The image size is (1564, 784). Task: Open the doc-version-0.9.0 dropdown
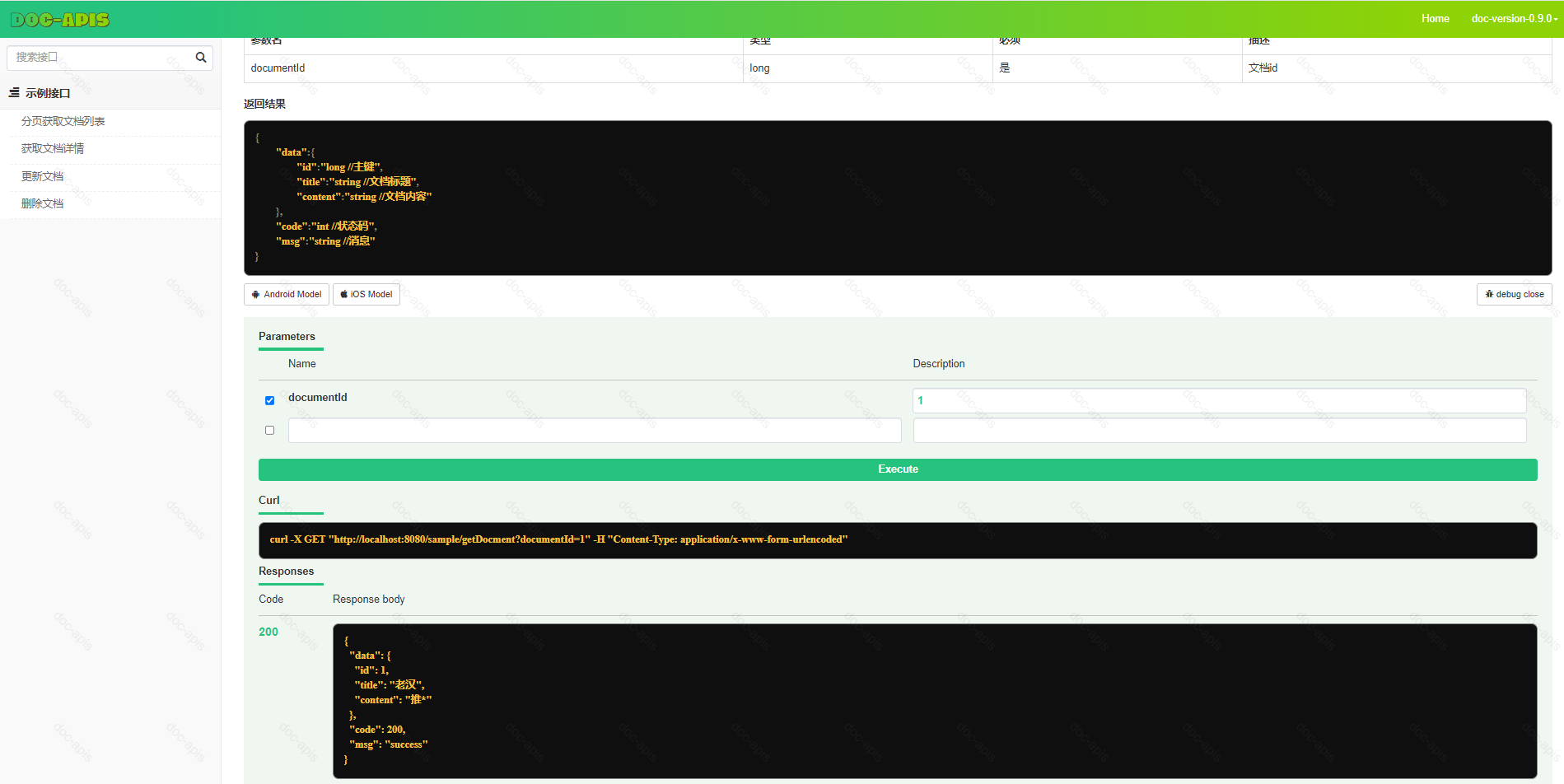pos(1514,19)
